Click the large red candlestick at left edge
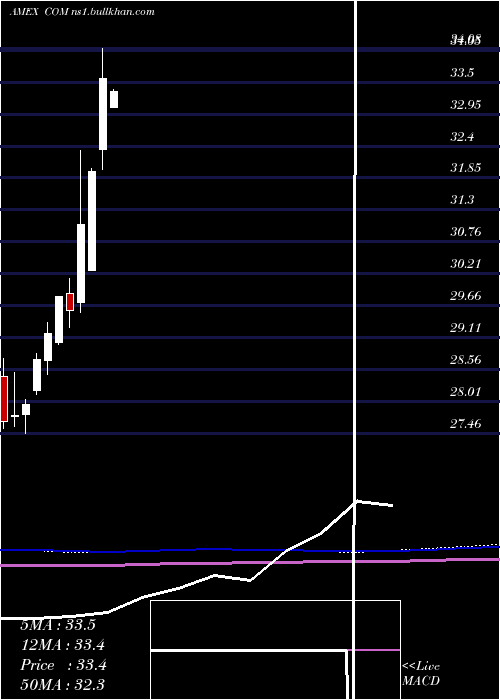This screenshot has height=700, width=500. 4,399
